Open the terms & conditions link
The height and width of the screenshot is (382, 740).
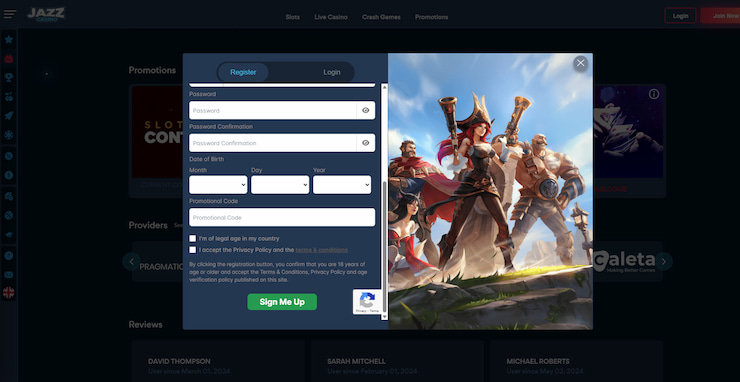321,250
